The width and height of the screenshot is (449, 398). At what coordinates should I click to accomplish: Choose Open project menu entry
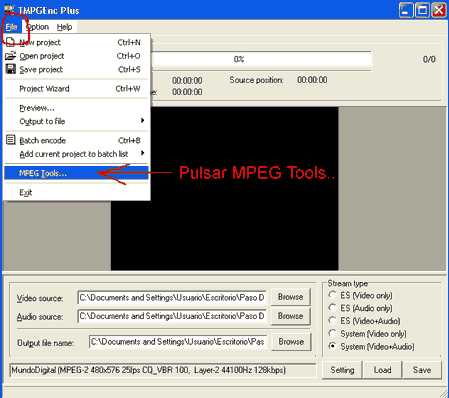pyautogui.click(x=77, y=56)
